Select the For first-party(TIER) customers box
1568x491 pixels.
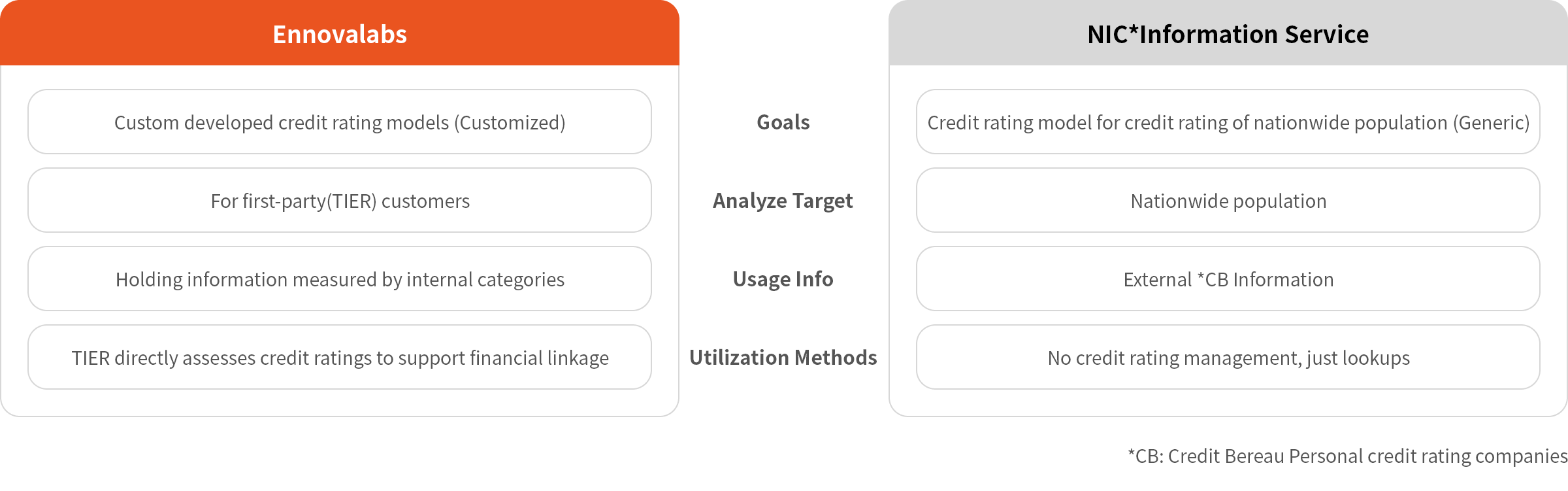[x=340, y=201]
